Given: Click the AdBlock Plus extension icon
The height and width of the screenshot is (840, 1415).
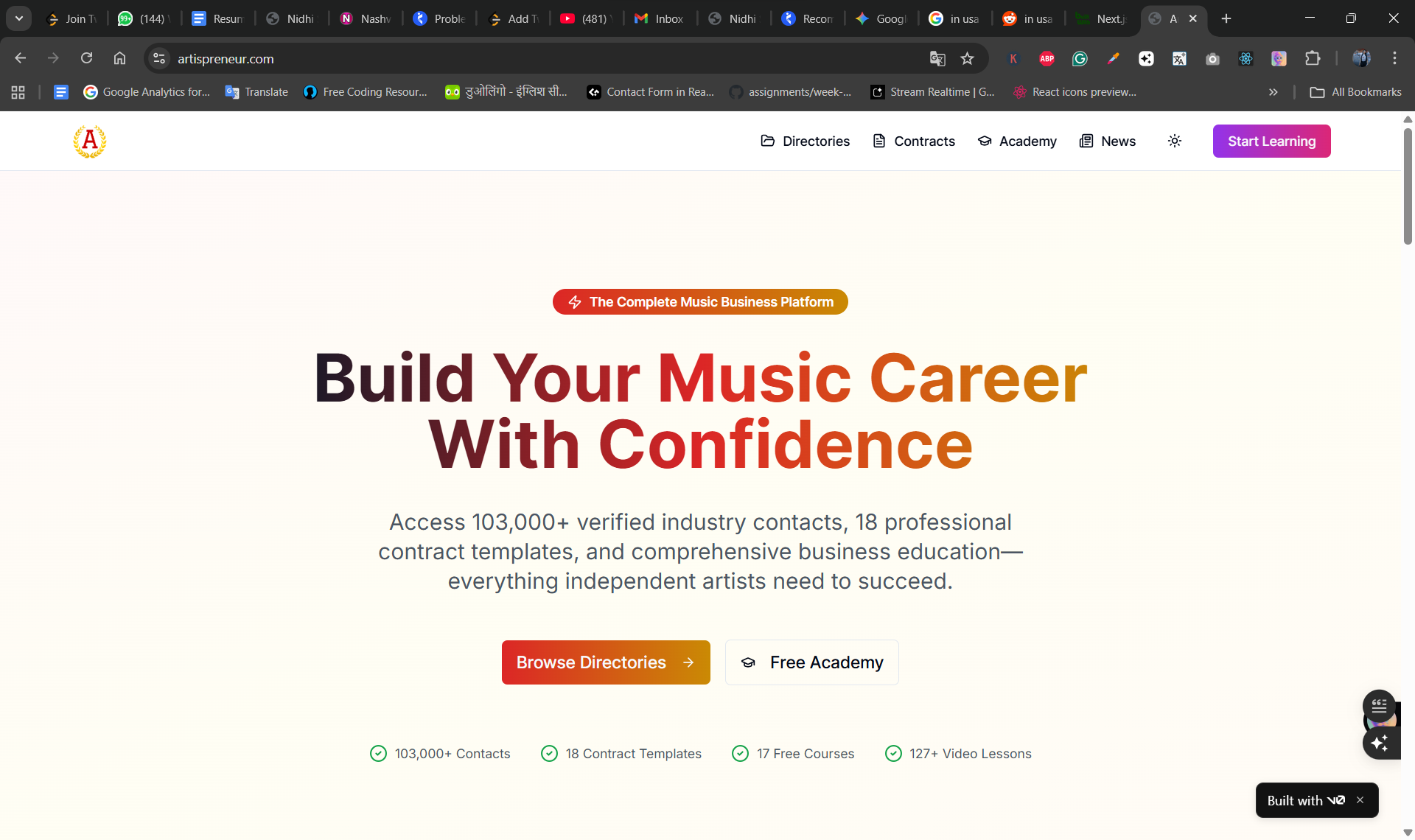Looking at the screenshot, I should pos(1047,59).
